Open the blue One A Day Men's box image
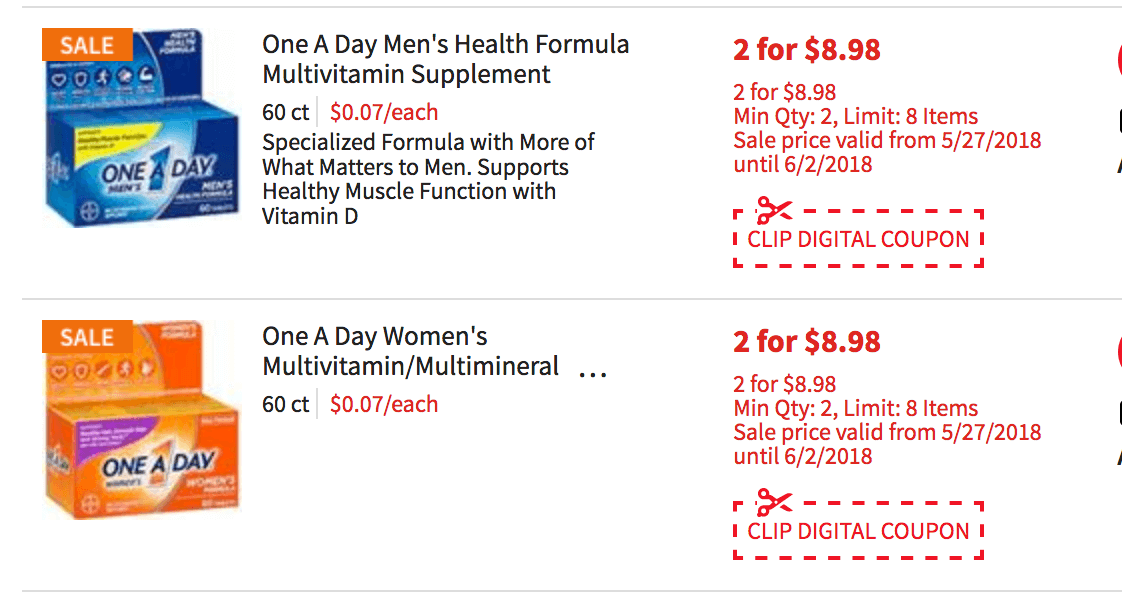This screenshot has height=598, width=1122. point(142,128)
